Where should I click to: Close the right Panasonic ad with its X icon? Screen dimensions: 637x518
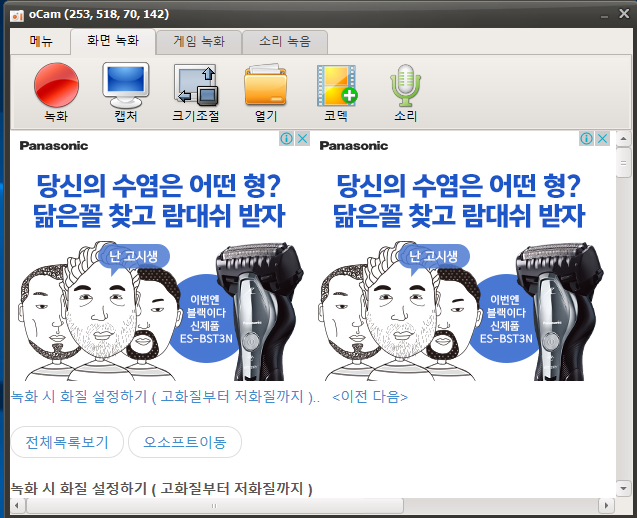(x=602, y=139)
